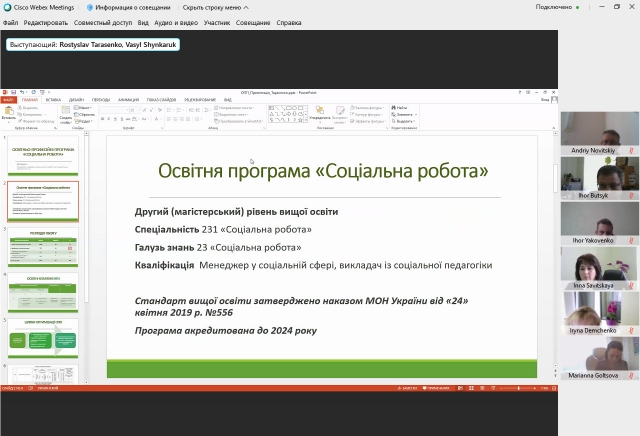Click the PowerPoint zoom slider
640x436 pixels.
pyautogui.click(x=518, y=388)
